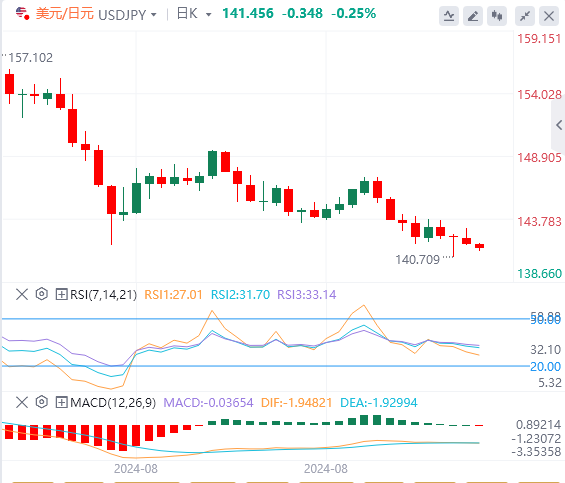Click the 140.709 low price label

point(418,260)
